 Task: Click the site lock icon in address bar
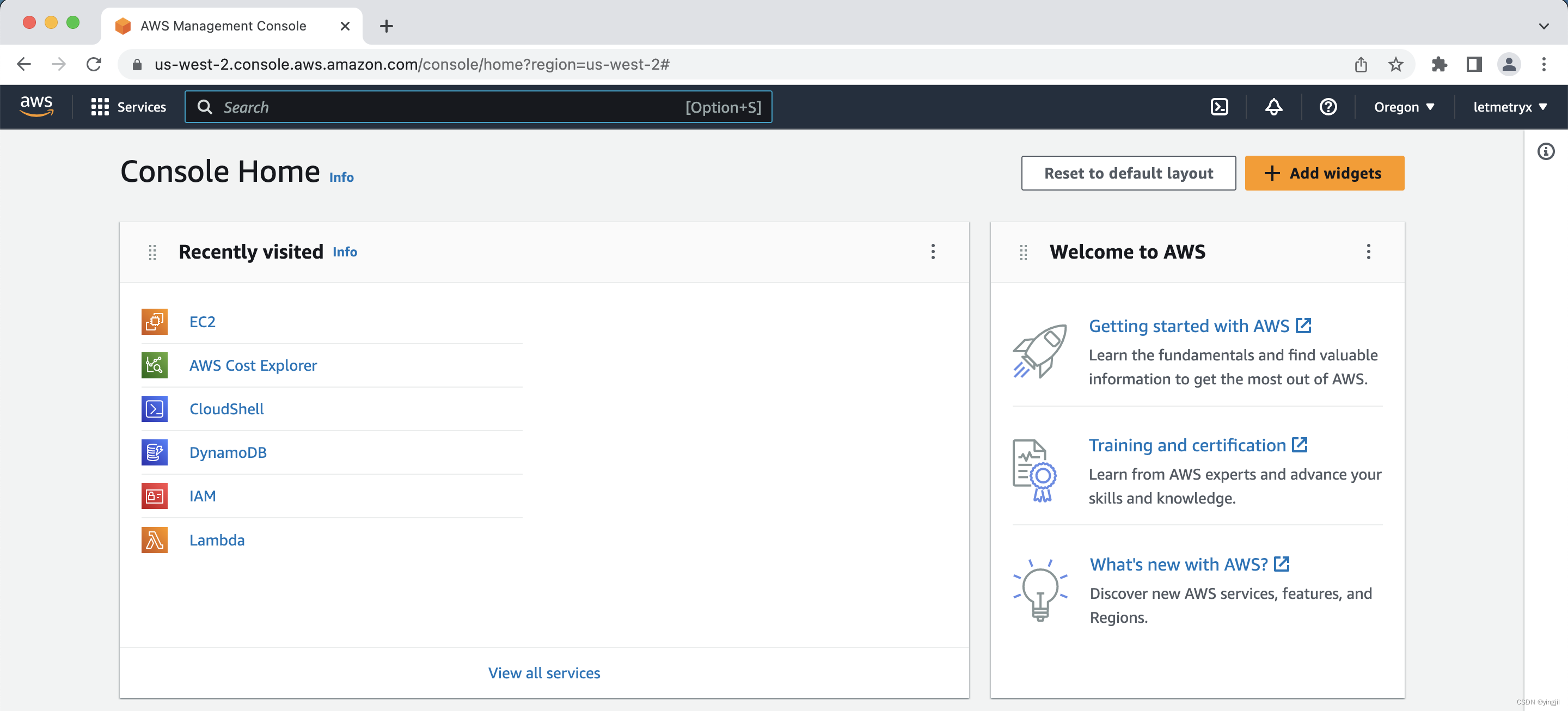(x=137, y=65)
